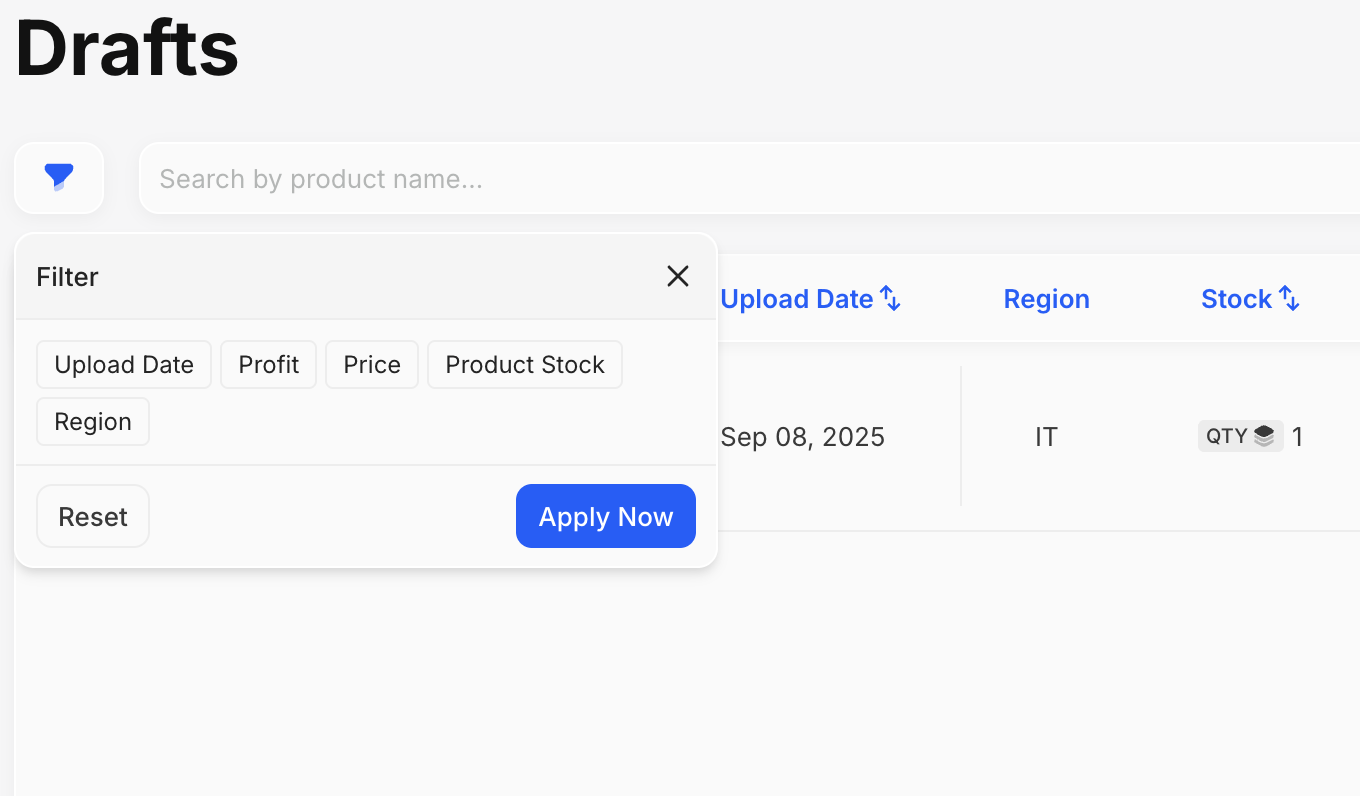The height and width of the screenshot is (796, 1360).
Task: Click the Region column header
Action: pyautogui.click(x=1047, y=299)
